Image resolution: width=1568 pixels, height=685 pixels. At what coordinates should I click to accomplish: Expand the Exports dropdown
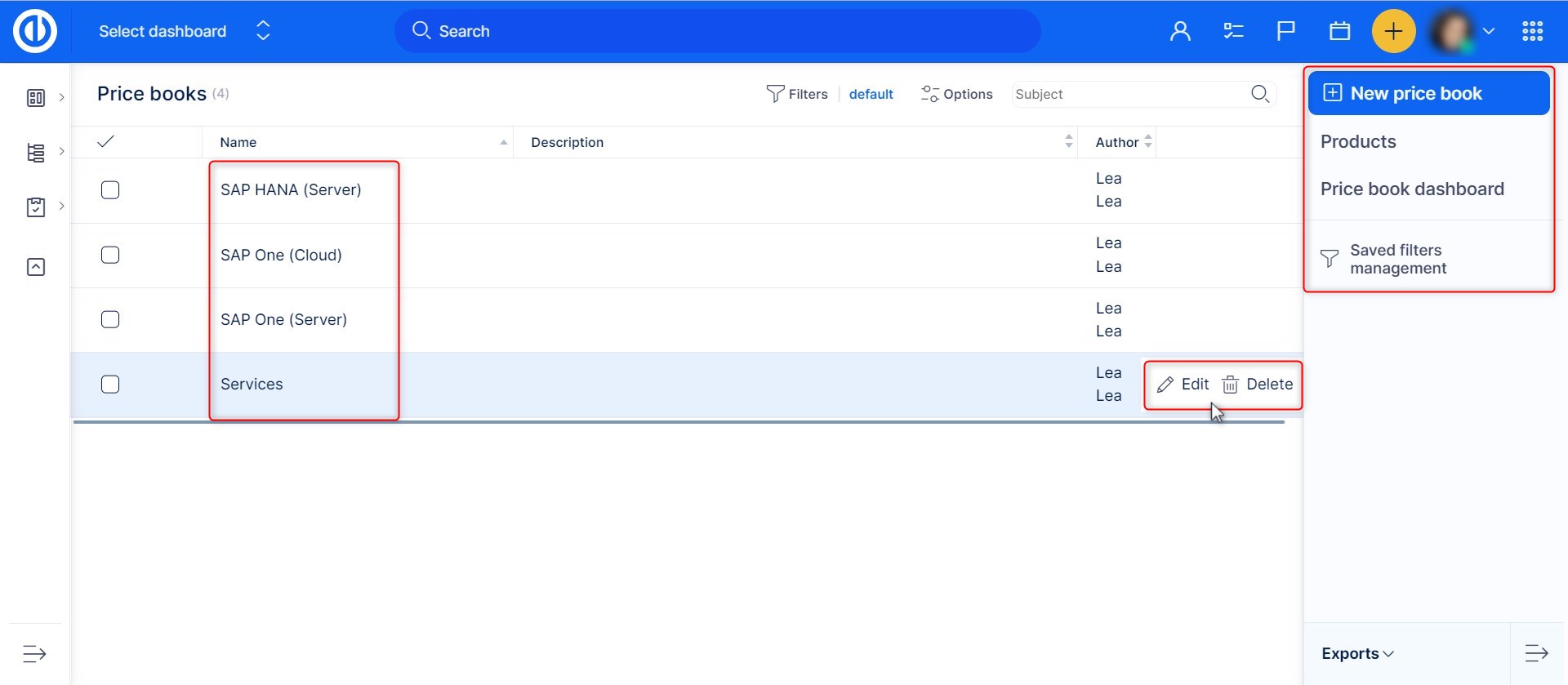[x=1357, y=653]
